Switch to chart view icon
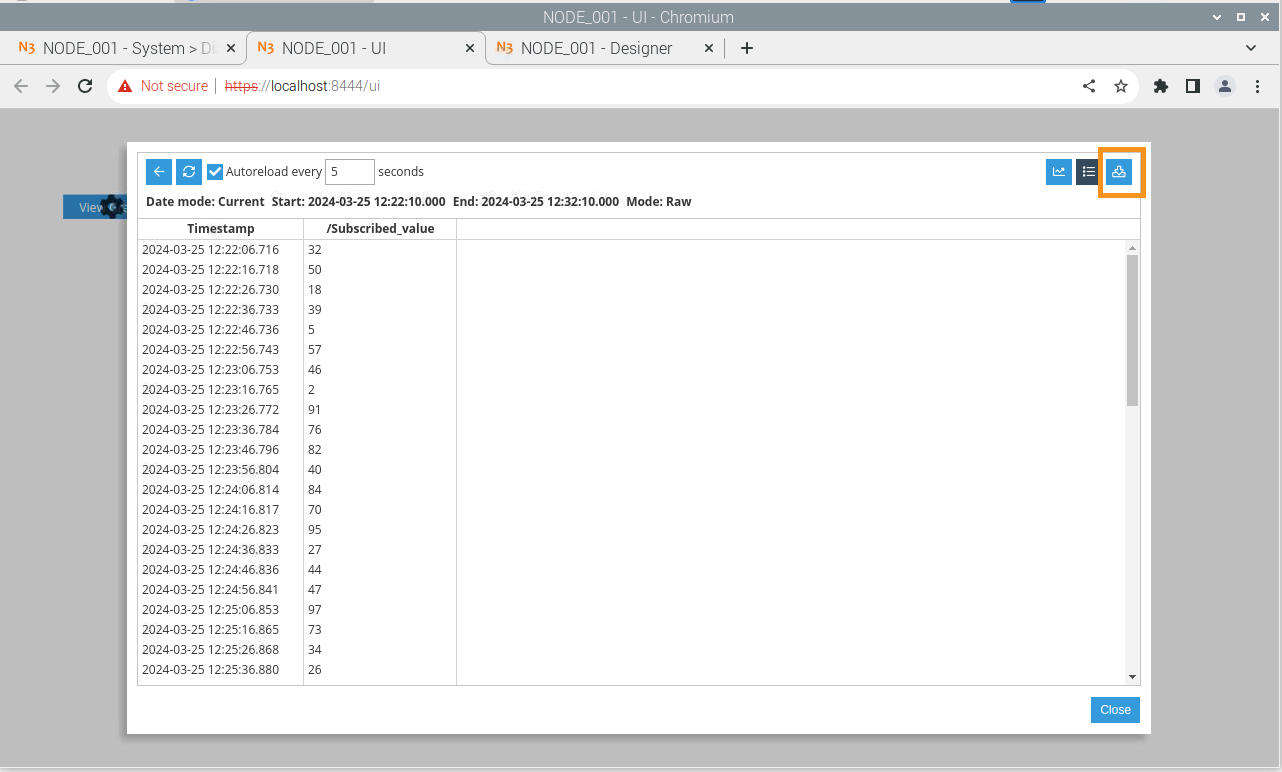 [x=1059, y=172]
